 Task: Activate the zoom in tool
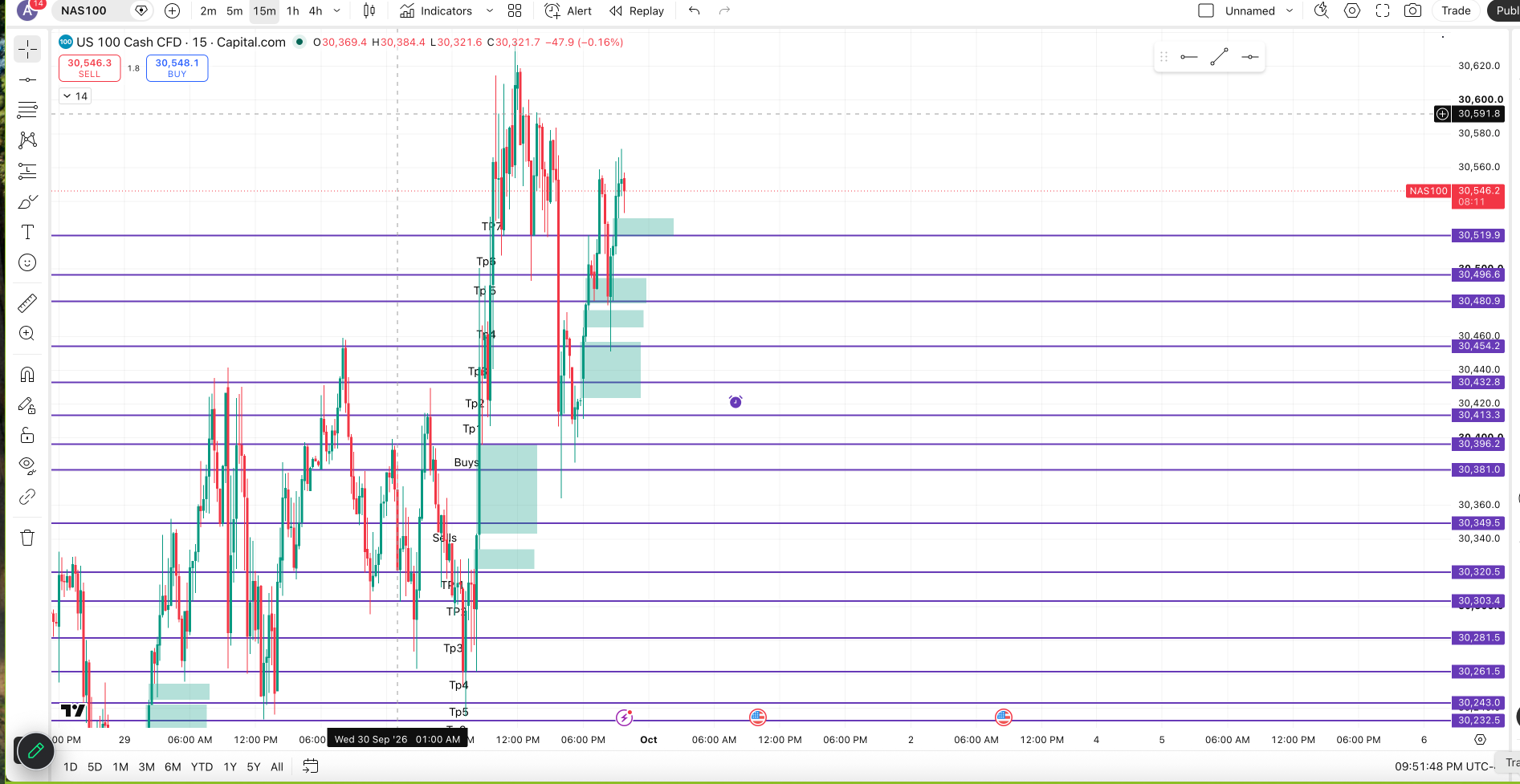coord(27,333)
